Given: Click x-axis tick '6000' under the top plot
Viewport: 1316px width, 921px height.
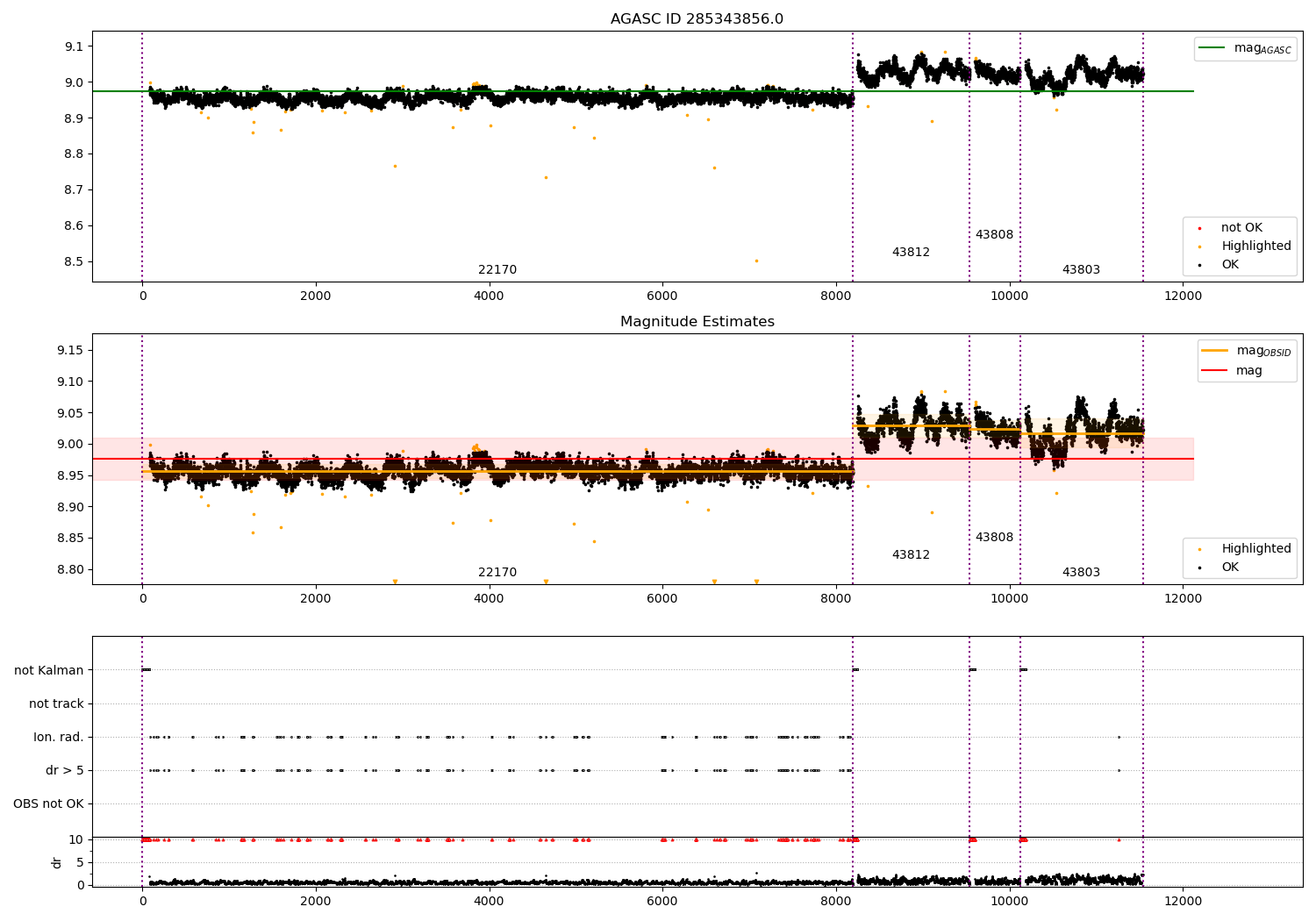Looking at the screenshot, I should (x=662, y=296).
